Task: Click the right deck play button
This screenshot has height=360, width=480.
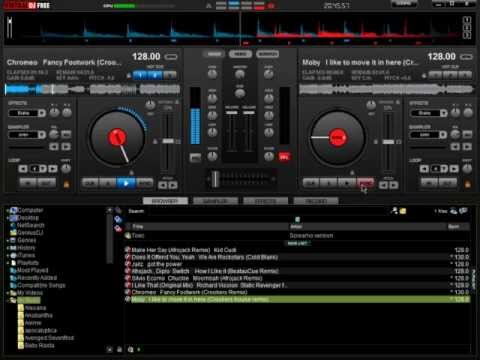Action: (347, 183)
